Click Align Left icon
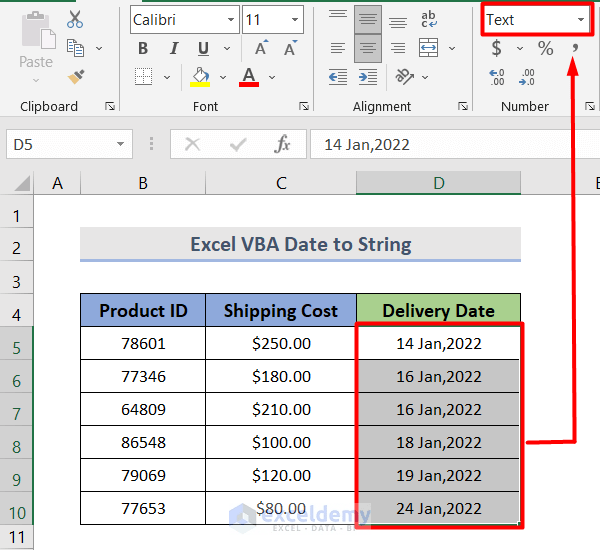 tap(338, 48)
